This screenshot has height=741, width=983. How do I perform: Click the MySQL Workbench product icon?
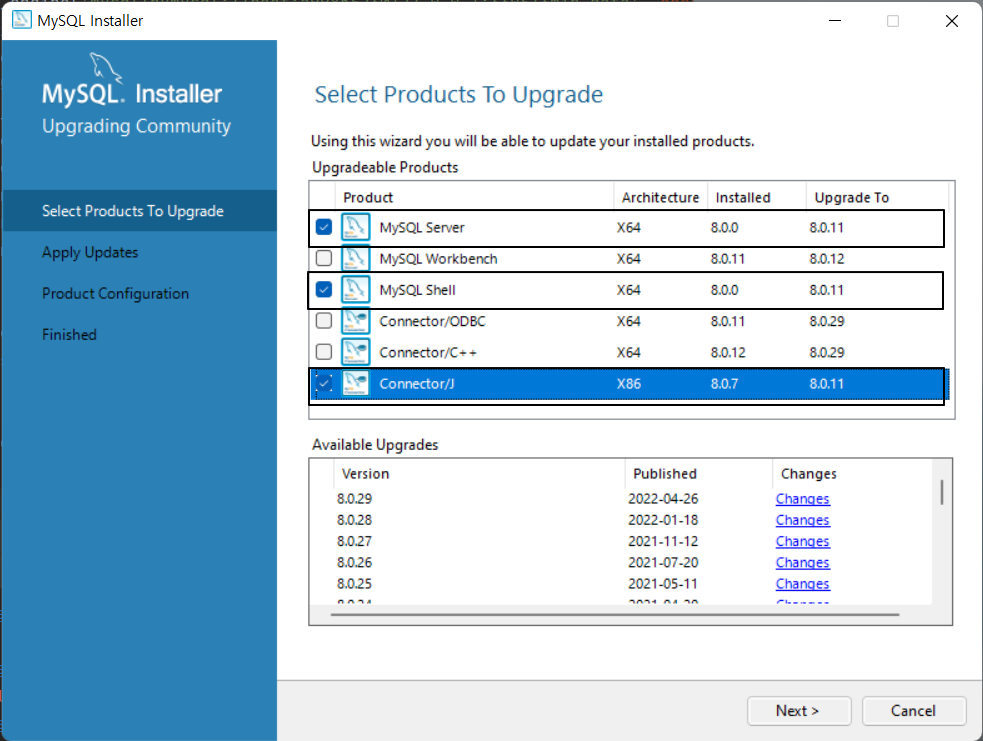[355, 258]
